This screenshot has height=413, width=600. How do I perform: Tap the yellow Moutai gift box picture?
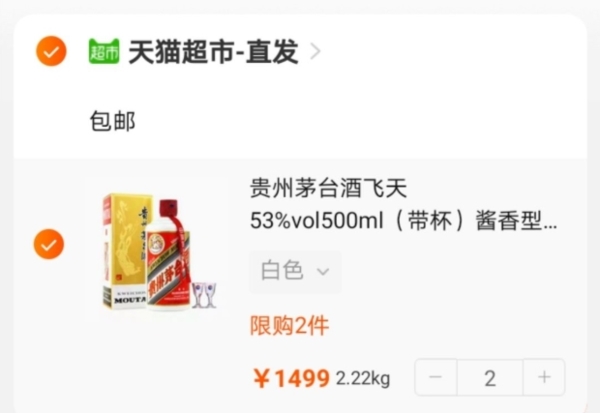pyautogui.click(x=124, y=251)
